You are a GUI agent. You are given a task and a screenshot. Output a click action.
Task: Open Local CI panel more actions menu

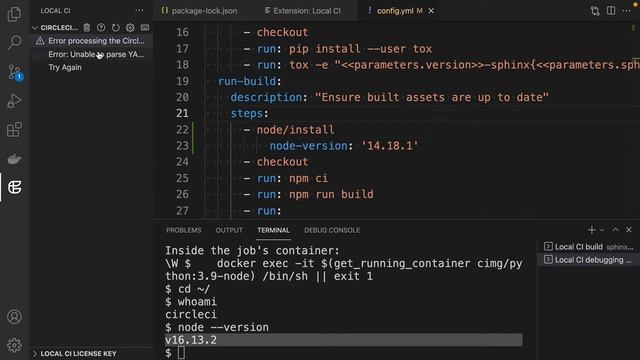[139, 11]
